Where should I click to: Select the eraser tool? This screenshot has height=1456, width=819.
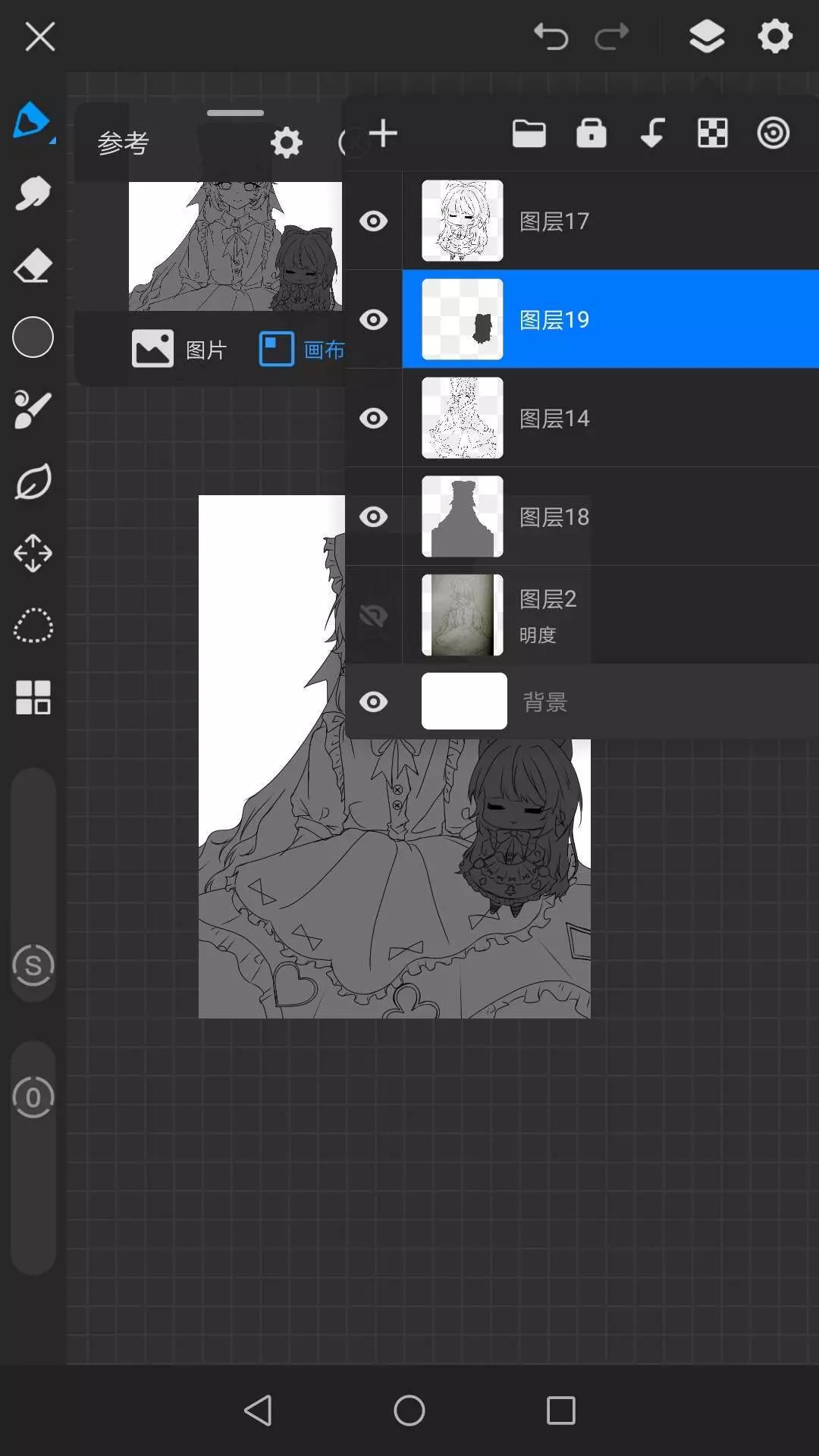click(x=32, y=267)
